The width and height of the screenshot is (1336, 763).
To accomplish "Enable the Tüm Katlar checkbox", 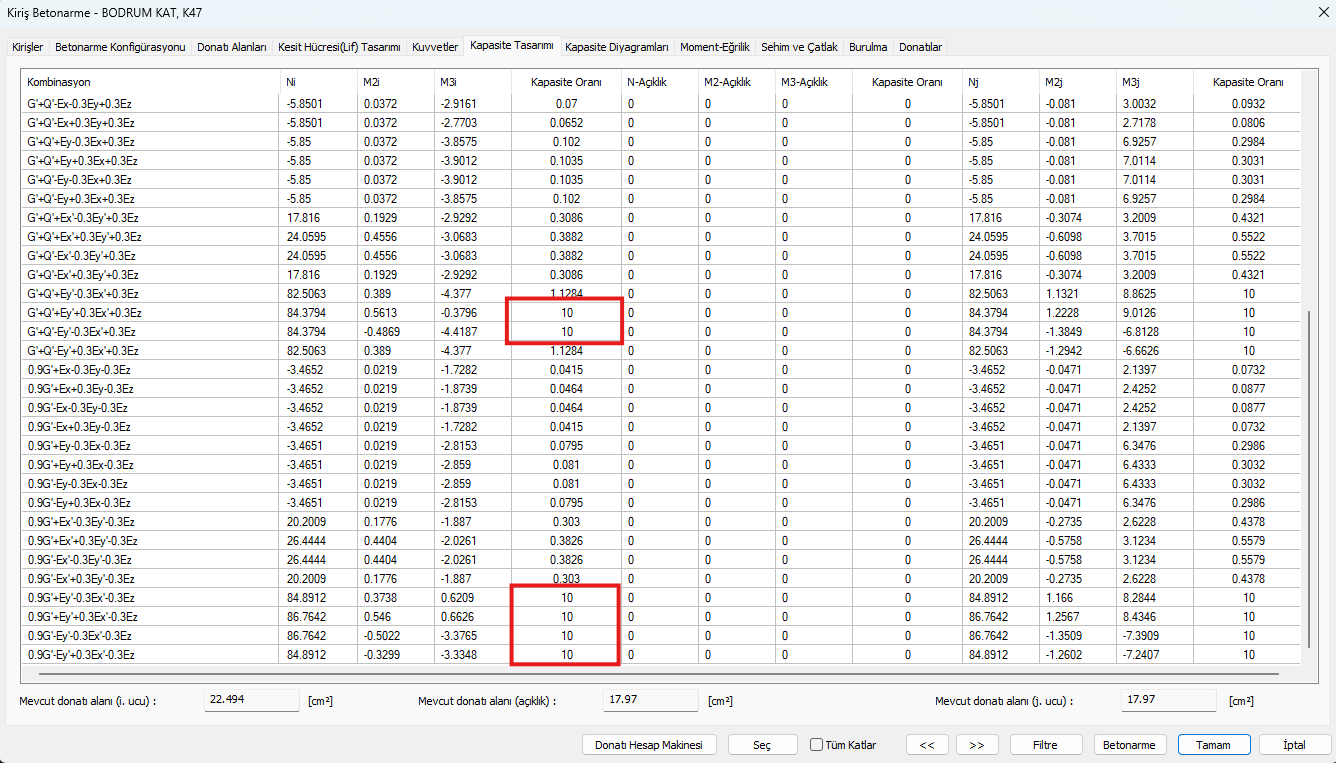I will point(817,745).
